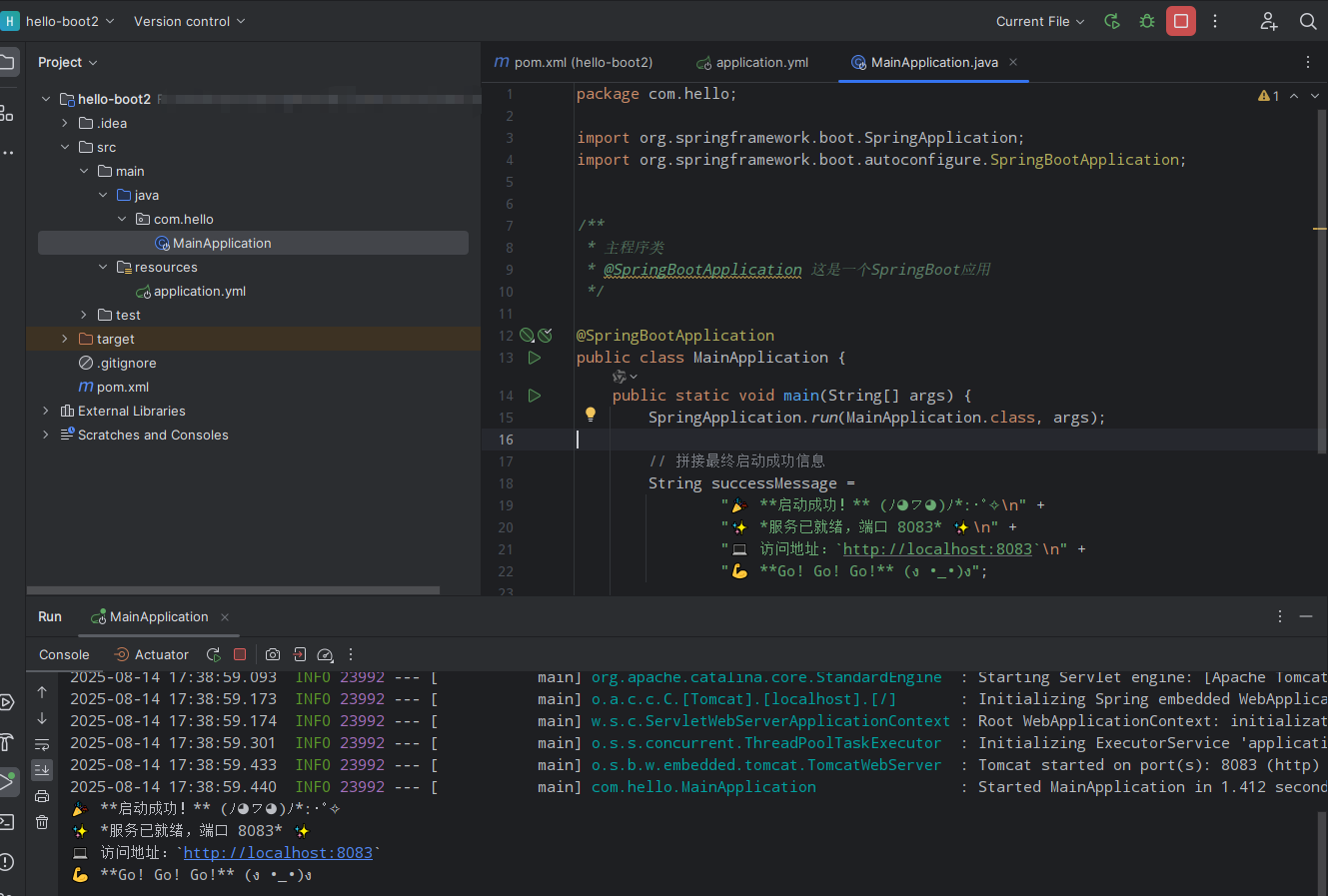Switch to pom.xml (hello-boot2) tab
Viewport: 1328px width, 896px height.
pos(574,62)
